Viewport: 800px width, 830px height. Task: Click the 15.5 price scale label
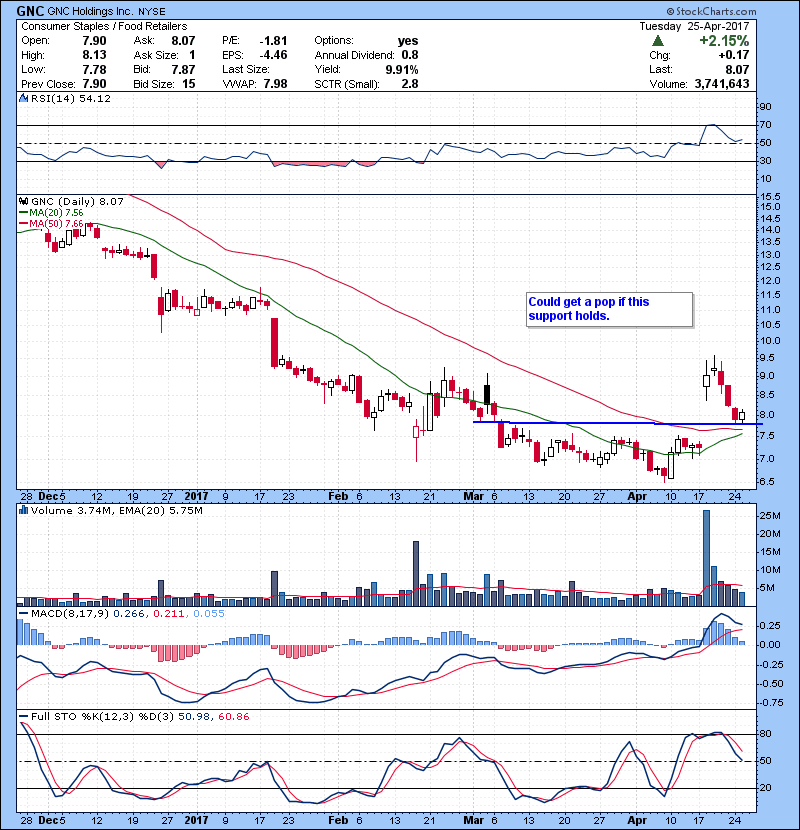pos(770,196)
